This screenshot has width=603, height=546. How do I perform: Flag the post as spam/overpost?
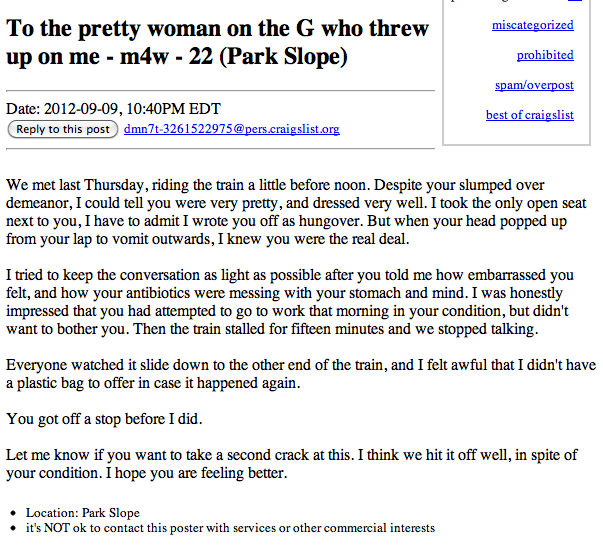534,85
